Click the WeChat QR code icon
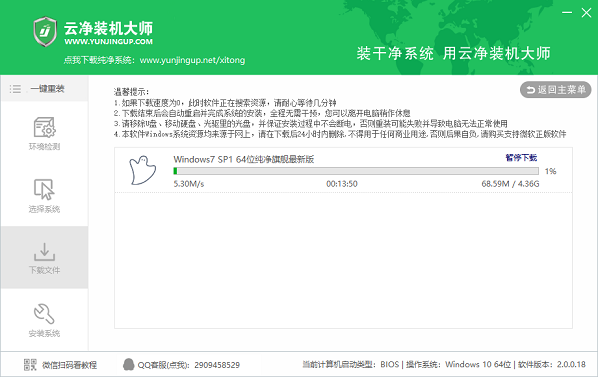 pyautogui.click(x=30, y=365)
